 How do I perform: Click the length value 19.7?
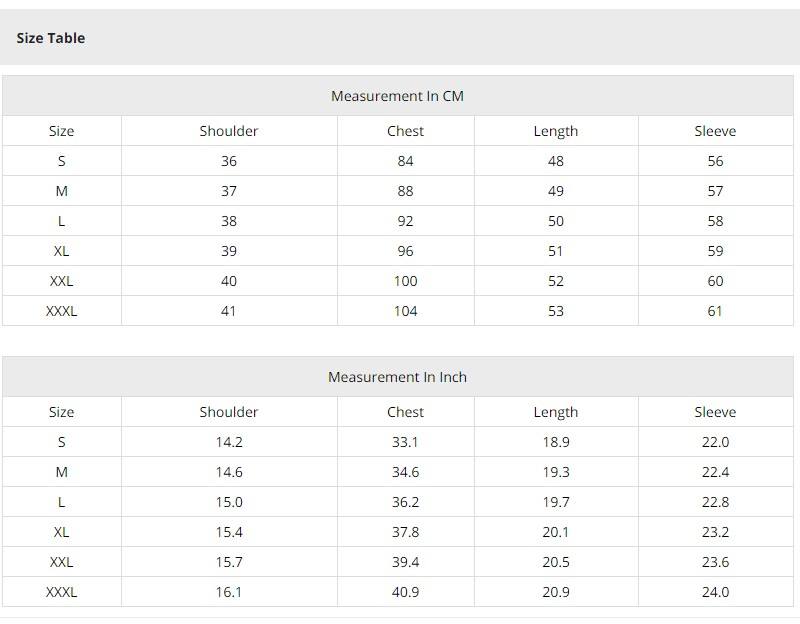(555, 502)
